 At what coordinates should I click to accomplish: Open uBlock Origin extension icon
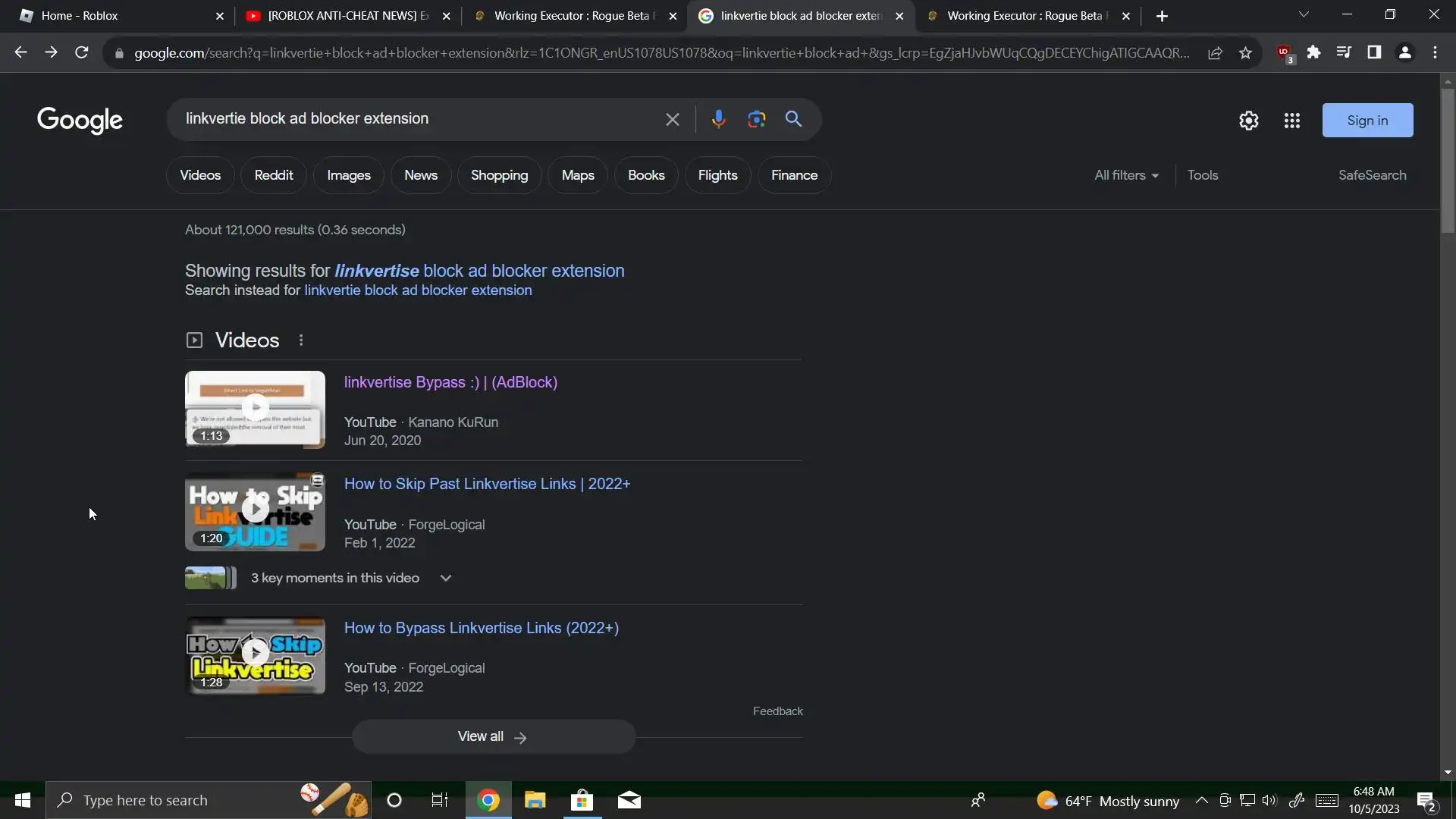tap(1284, 52)
